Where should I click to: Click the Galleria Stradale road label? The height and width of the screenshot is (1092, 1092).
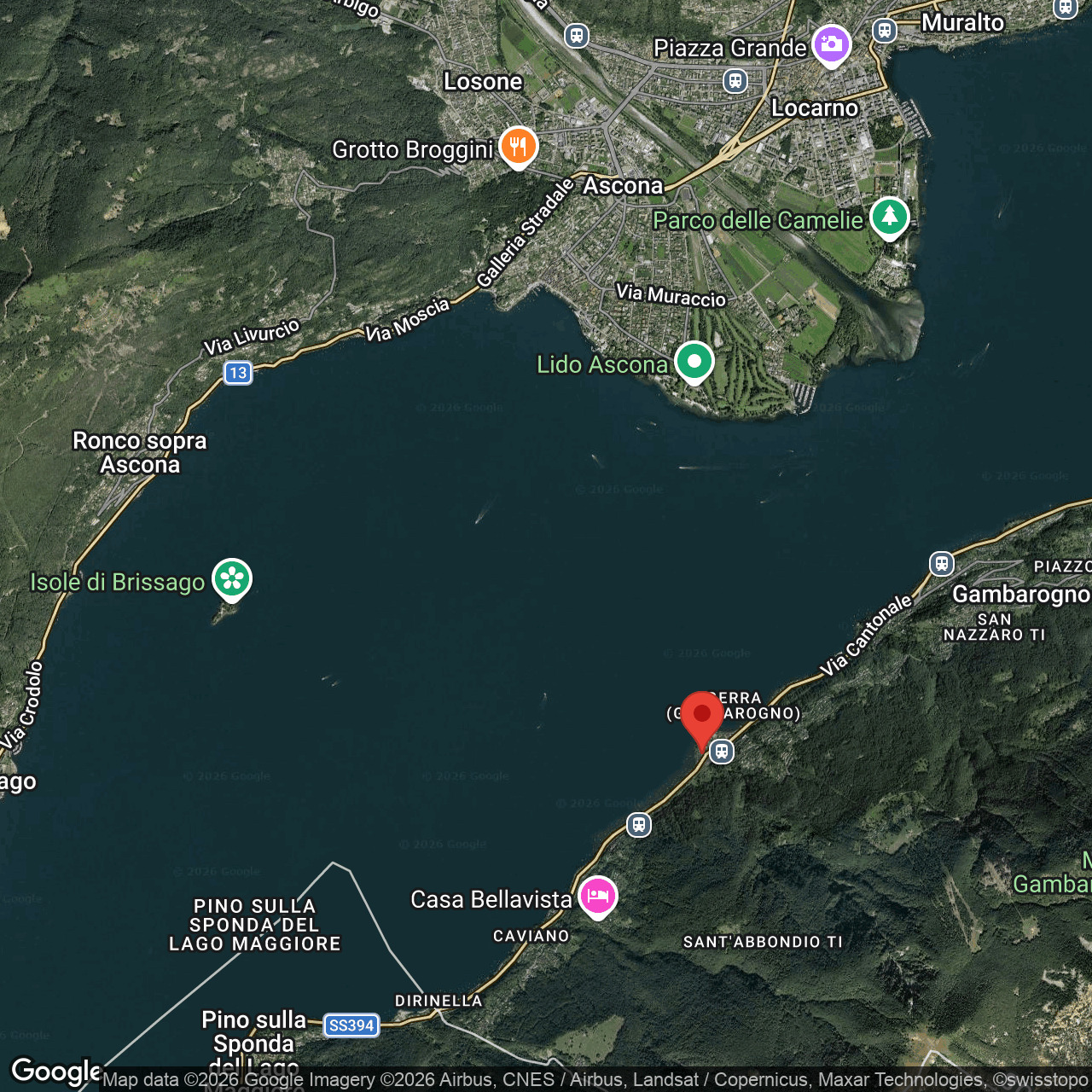coord(526,233)
